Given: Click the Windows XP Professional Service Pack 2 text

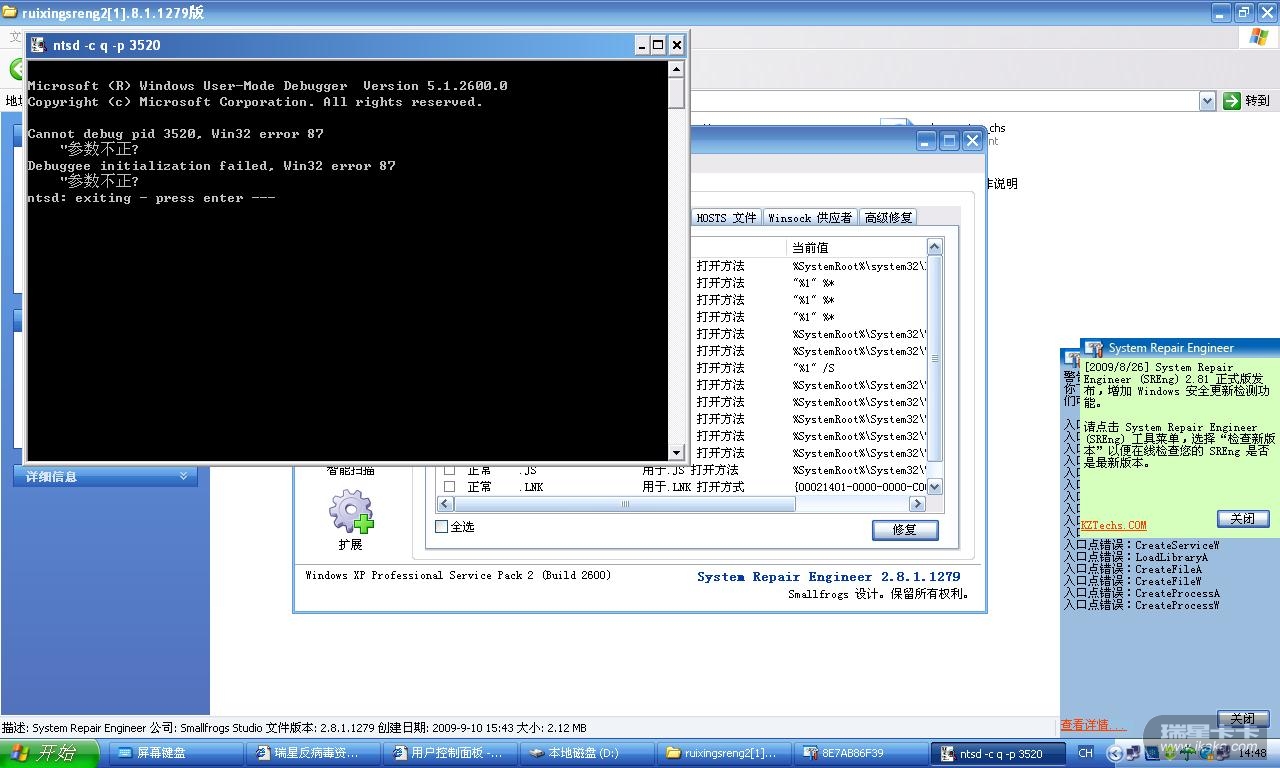Looking at the screenshot, I should pos(458,575).
